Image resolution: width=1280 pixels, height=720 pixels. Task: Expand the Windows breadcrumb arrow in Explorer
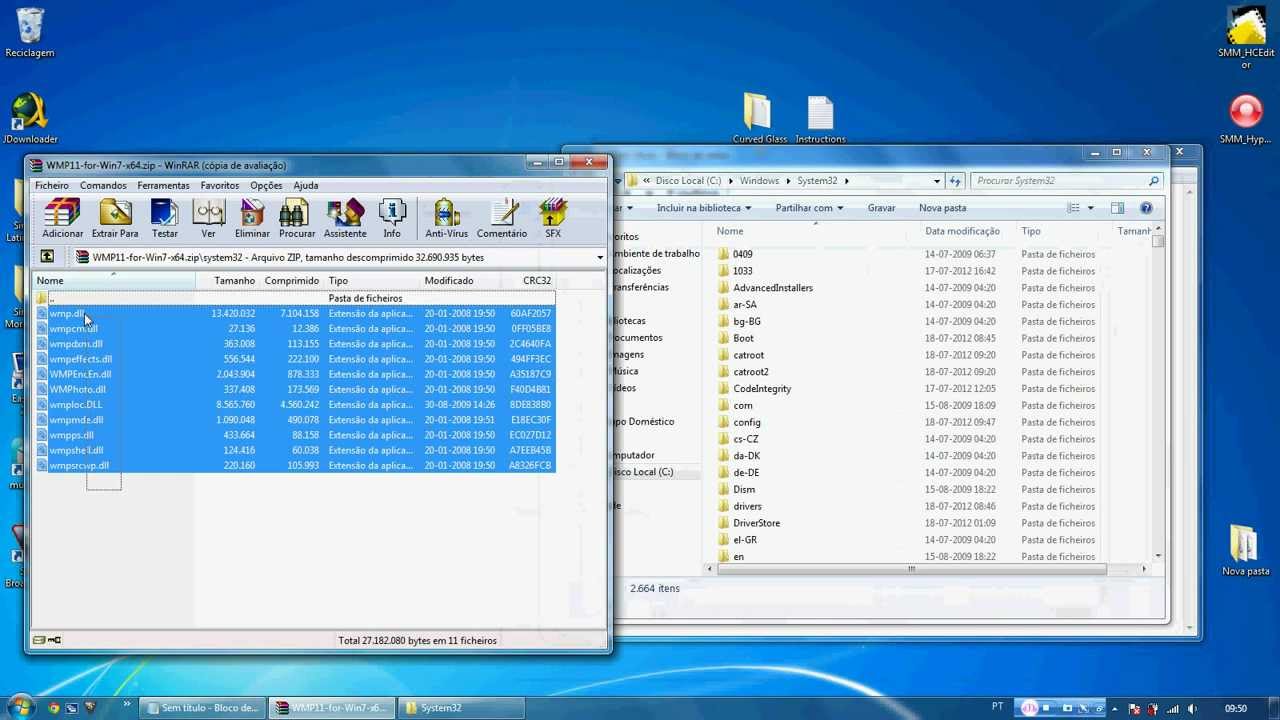pos(788,181)
